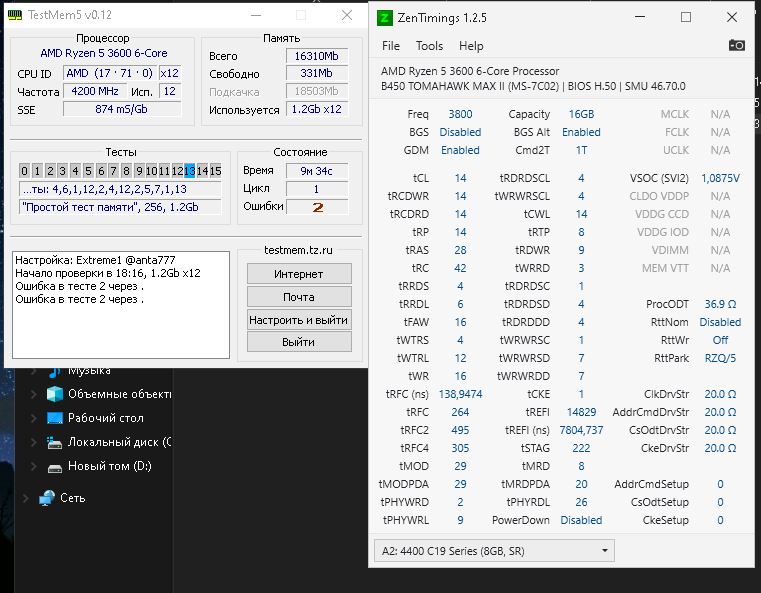The width and height of the screenshot is (761, 593).
Task: Click the RttPark RZQ/5 value
Action: click(x=720, y=358)
